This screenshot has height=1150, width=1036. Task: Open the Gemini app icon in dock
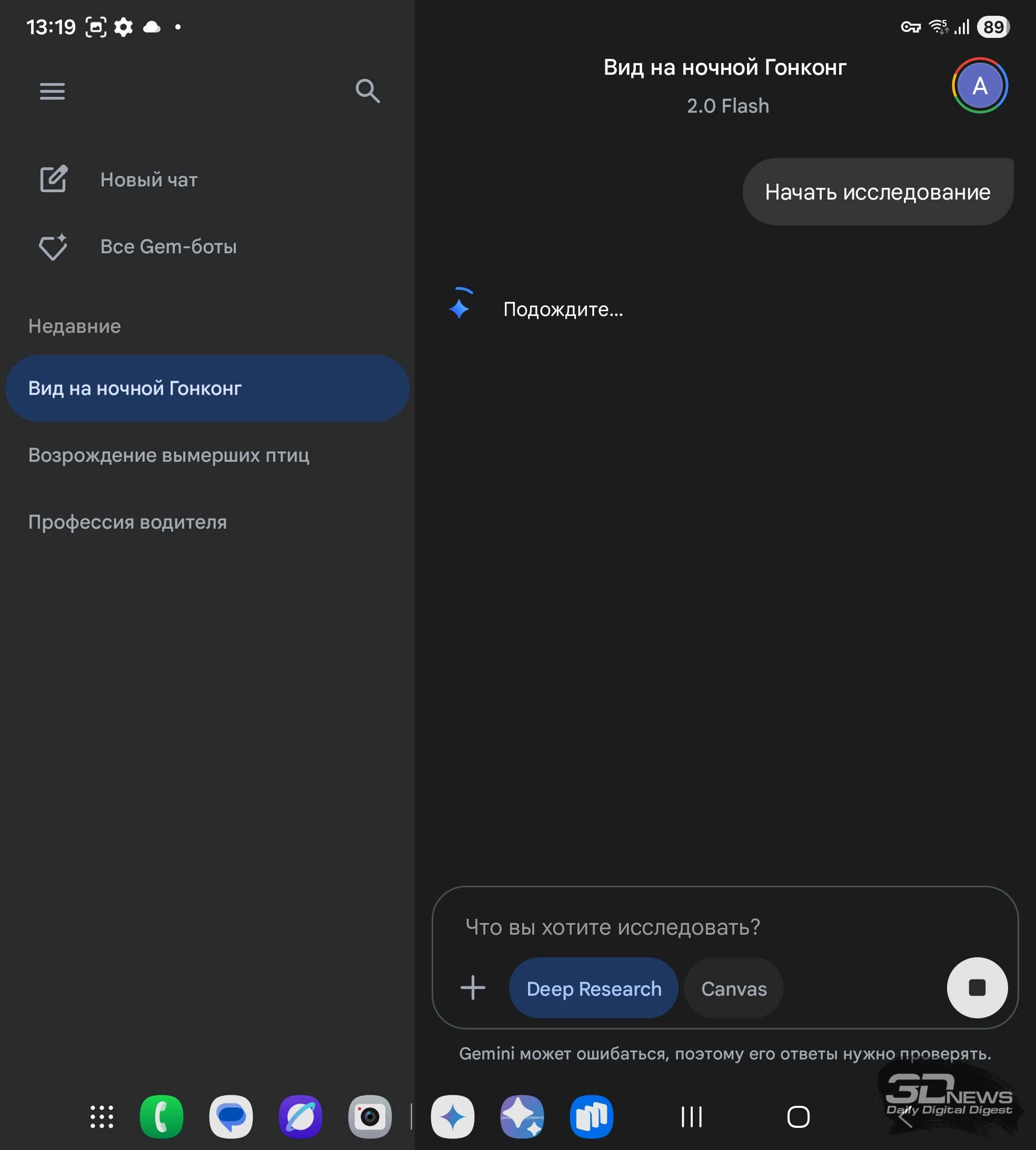pyautogui.click(x=453, y=1116)
